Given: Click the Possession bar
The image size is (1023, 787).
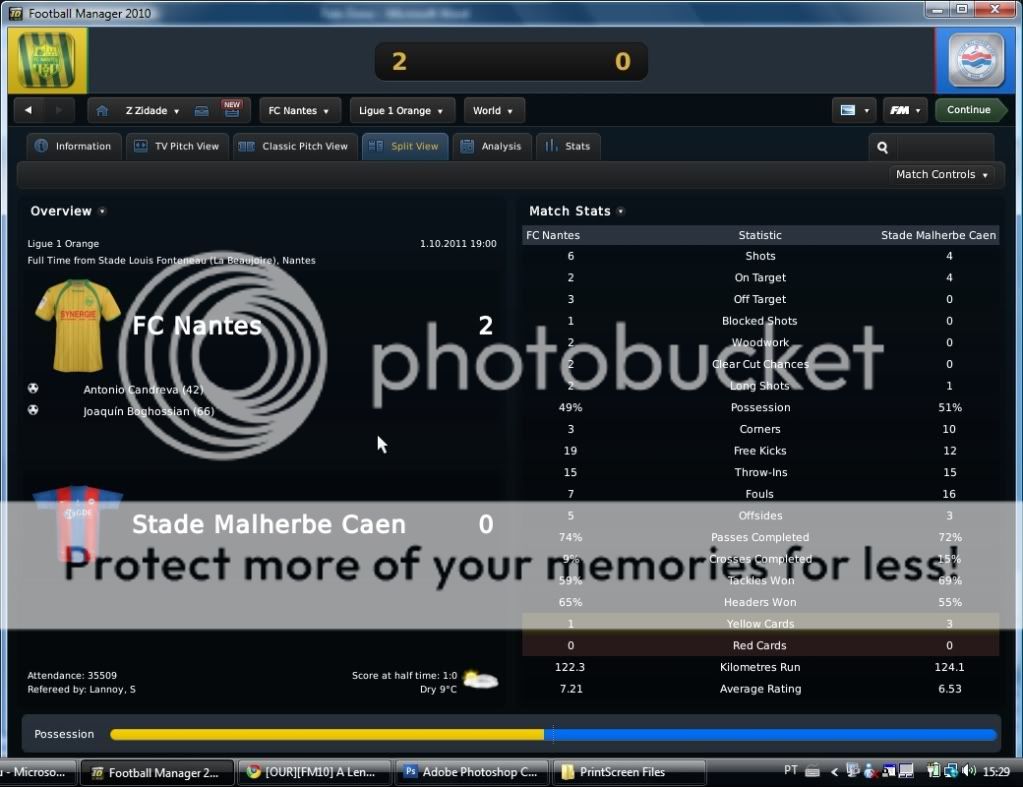Looking at the screenshot, I should pos(553,735).
